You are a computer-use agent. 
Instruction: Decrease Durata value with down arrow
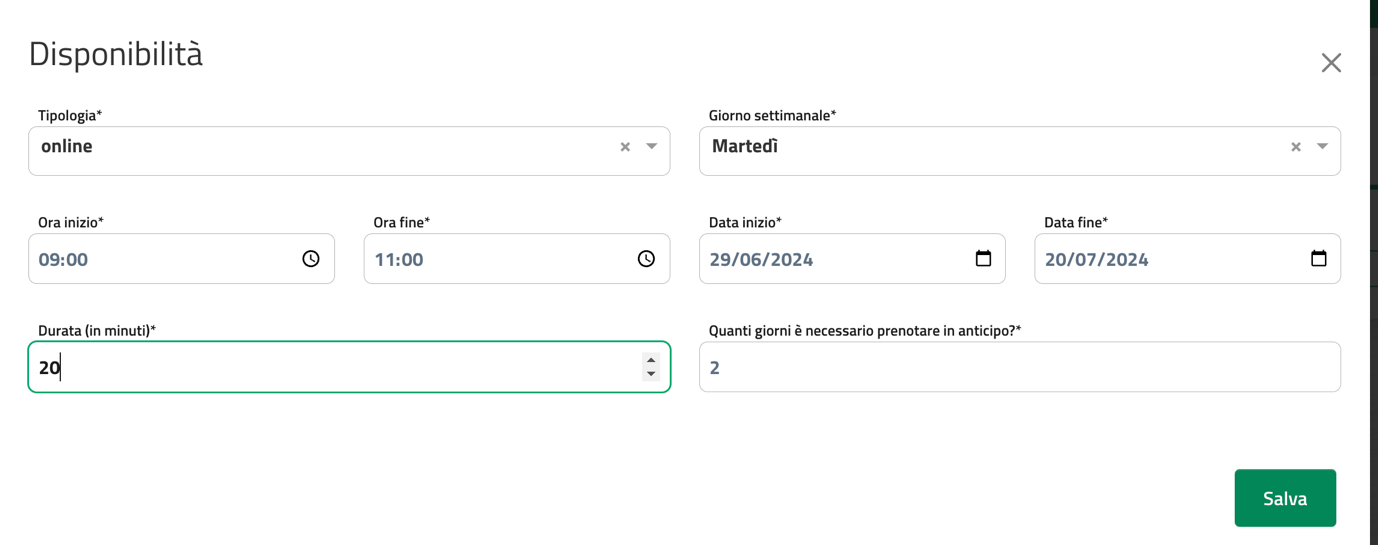point(651,374)
